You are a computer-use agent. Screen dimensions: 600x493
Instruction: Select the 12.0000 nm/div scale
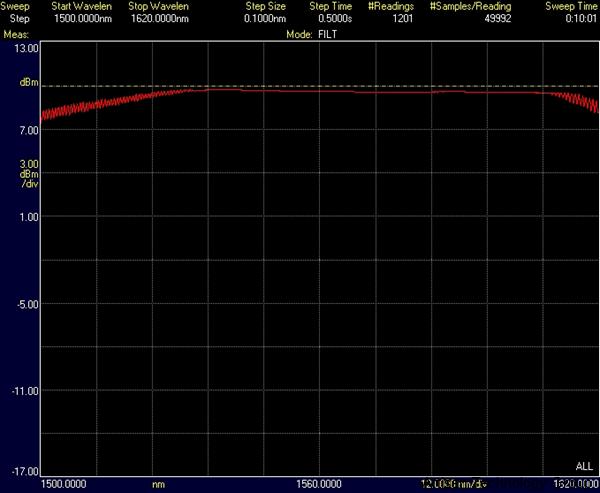click(x=454, y=484)
